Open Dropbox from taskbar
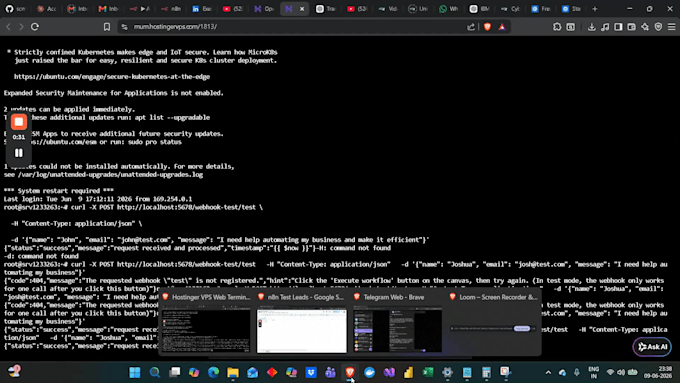680x383 pixels. [x=311, y=372]
